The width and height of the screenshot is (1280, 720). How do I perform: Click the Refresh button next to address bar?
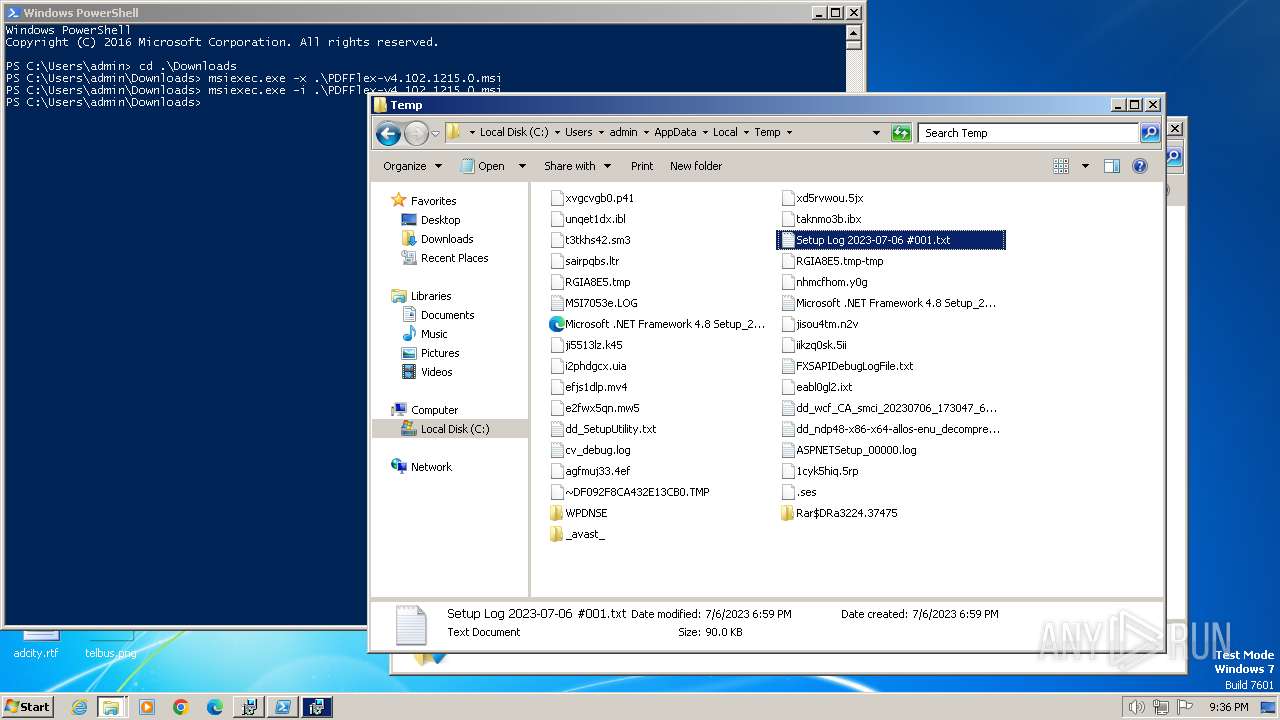pyautogui.click(x=901, y=132)
